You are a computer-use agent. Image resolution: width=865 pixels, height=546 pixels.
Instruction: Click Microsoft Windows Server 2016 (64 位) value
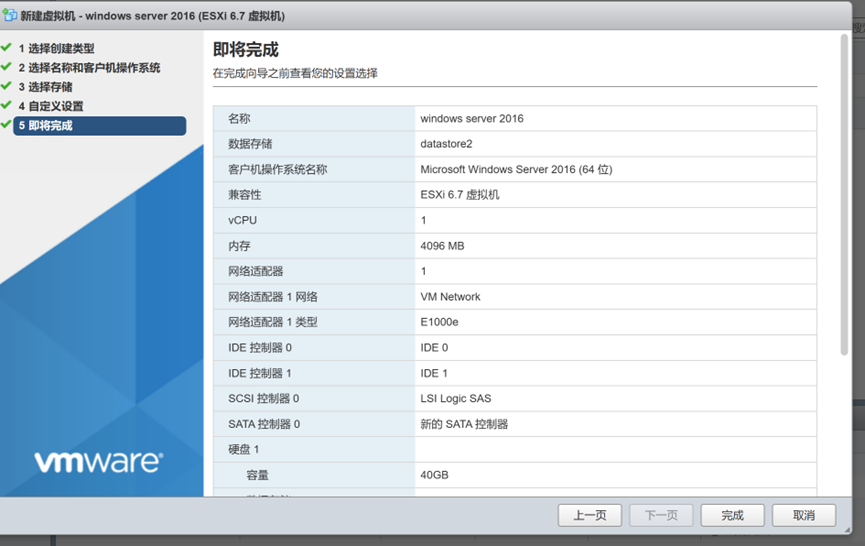[516, 169]
